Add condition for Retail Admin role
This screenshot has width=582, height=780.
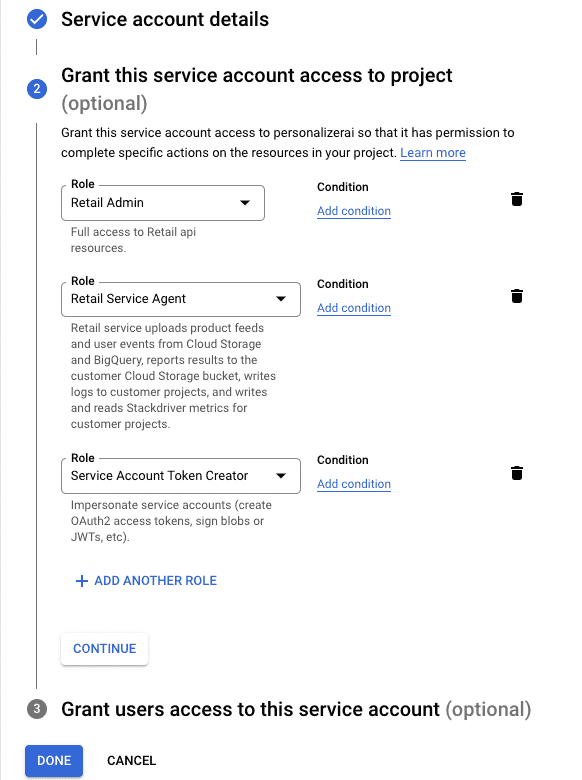(354, 211)
